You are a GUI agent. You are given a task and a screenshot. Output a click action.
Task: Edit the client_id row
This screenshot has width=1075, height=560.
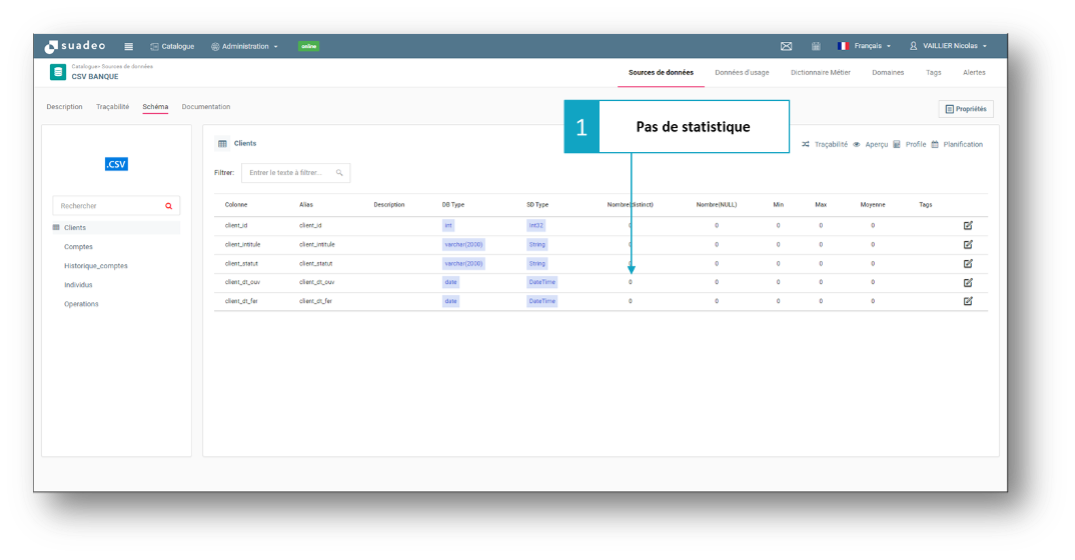tap(968, 226)
